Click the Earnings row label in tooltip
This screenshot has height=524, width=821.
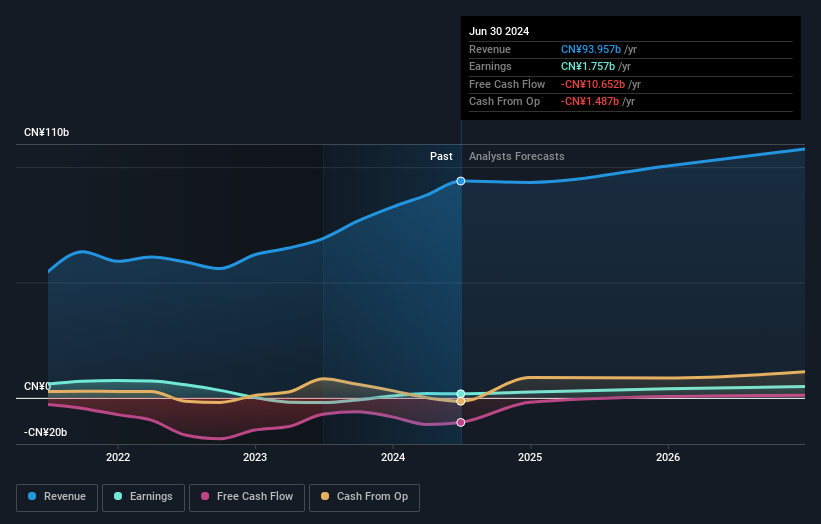click(x=490, y=66)
